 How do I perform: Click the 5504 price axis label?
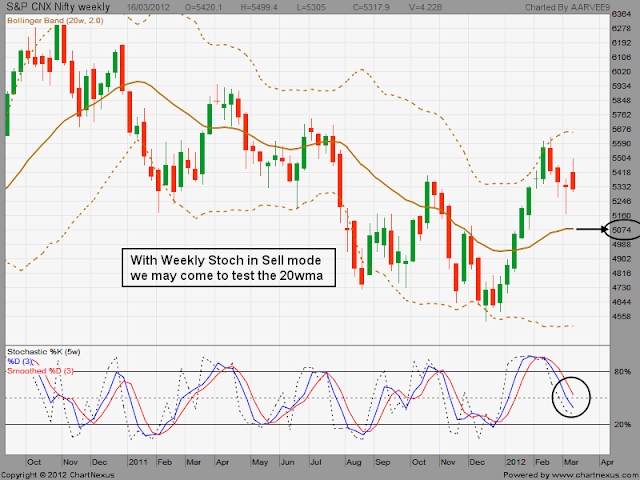point(621,158)
